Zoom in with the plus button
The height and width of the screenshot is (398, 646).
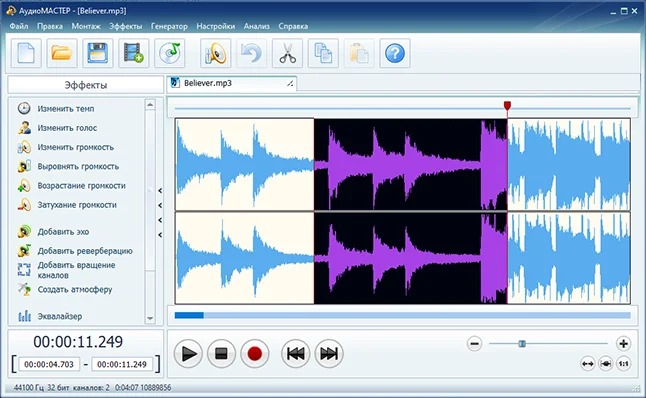click(x=623, y=343)
